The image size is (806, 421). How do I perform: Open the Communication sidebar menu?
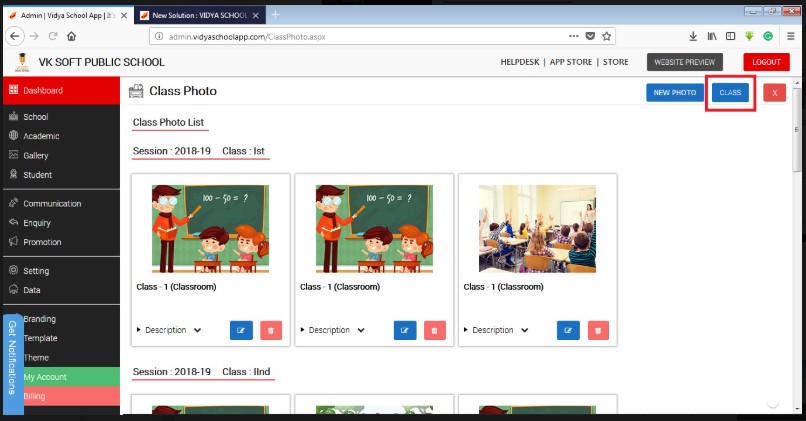tap(61, 204)
